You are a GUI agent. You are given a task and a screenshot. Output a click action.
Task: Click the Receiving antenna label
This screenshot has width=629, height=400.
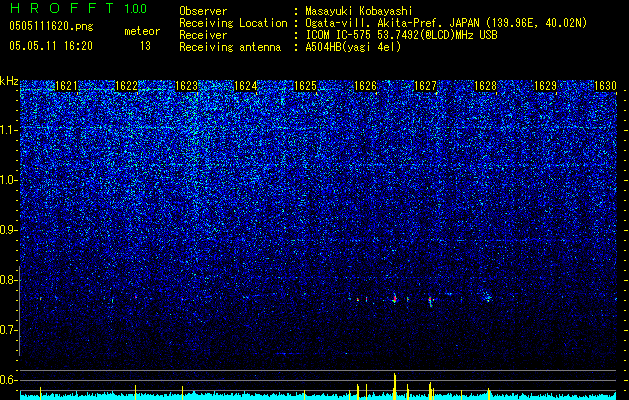[230, 47]
